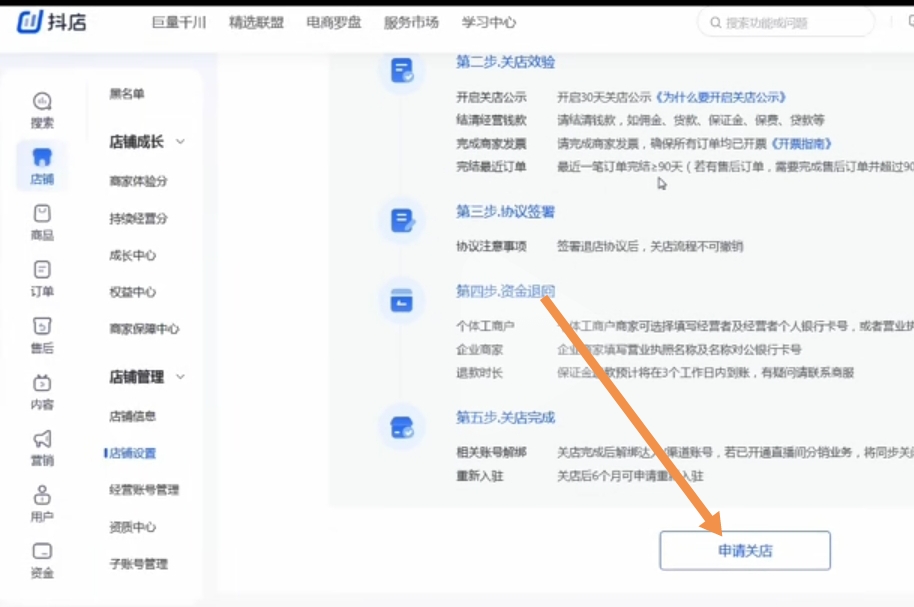Click the 第三步 协议签署 step icon
Screen dimensions: 914x607
(x=402, y=221)
